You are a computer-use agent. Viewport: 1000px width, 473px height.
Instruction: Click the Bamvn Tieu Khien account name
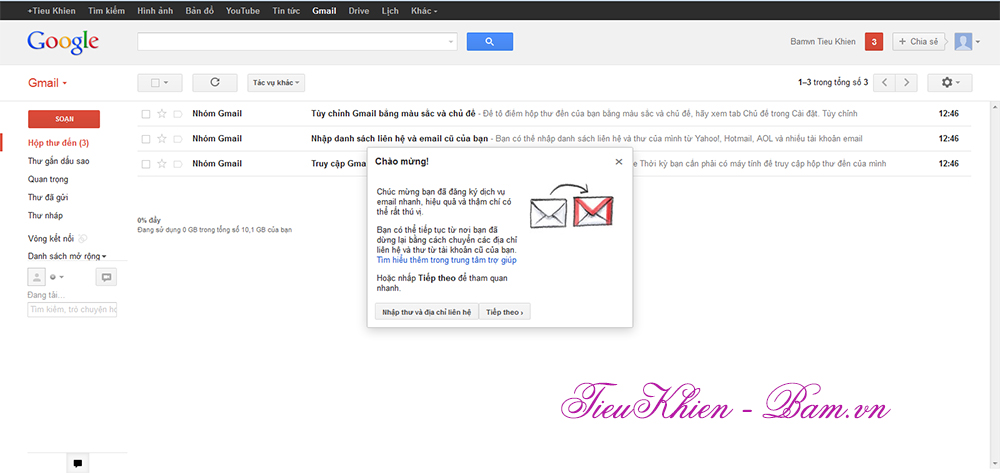coord(823,42)
